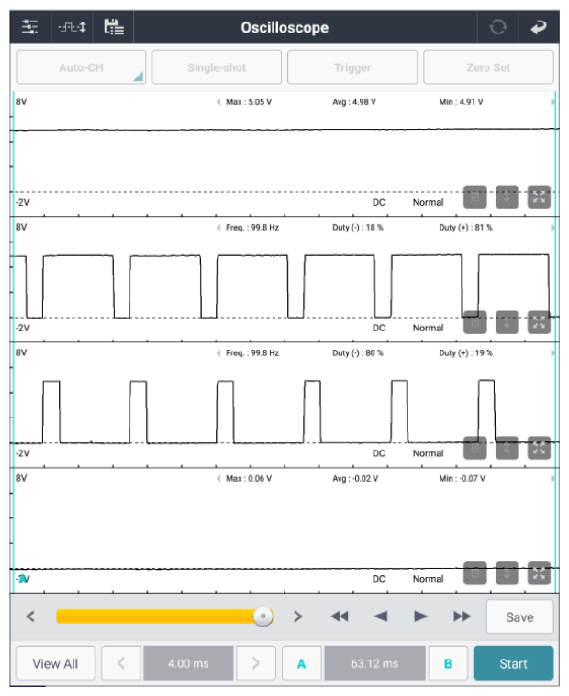The height and width of the screenshot is (696, 569).
Task: Increase the 4.00 ms time base
Action: tap(256, 664)
